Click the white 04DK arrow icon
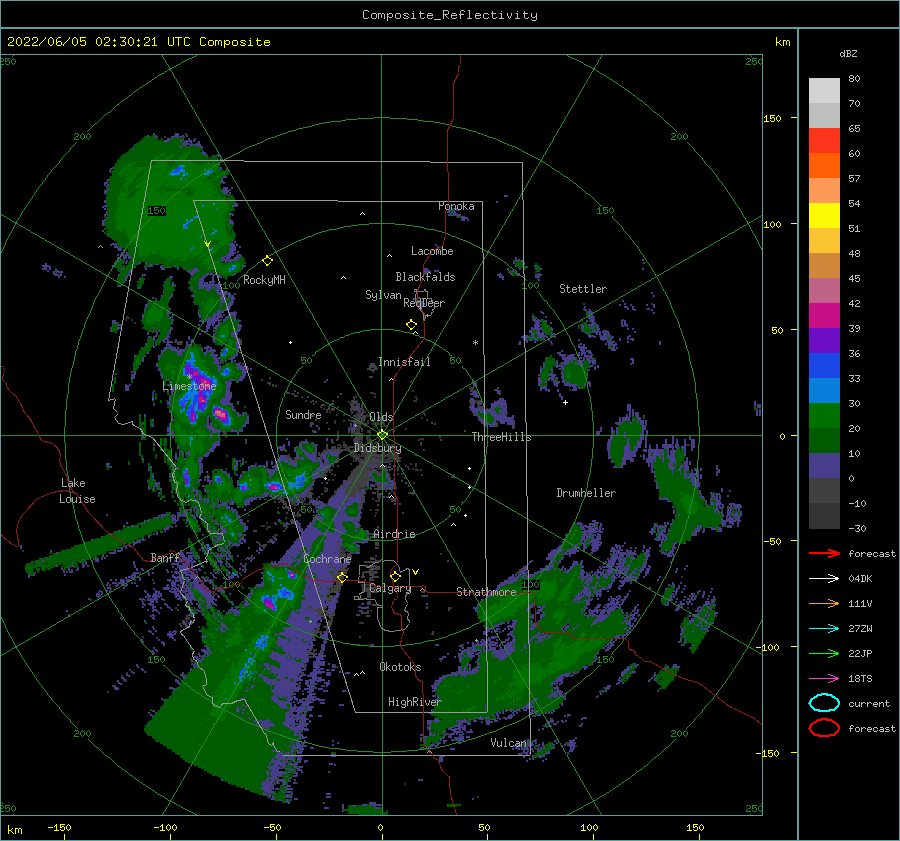This screenshot has height=841, width=900. [824, 578]
